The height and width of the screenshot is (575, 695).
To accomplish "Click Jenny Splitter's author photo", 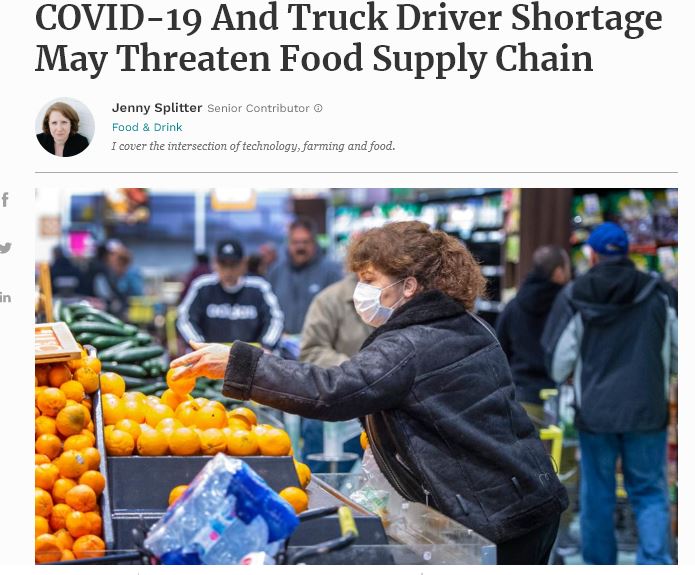I will point(65,127).
